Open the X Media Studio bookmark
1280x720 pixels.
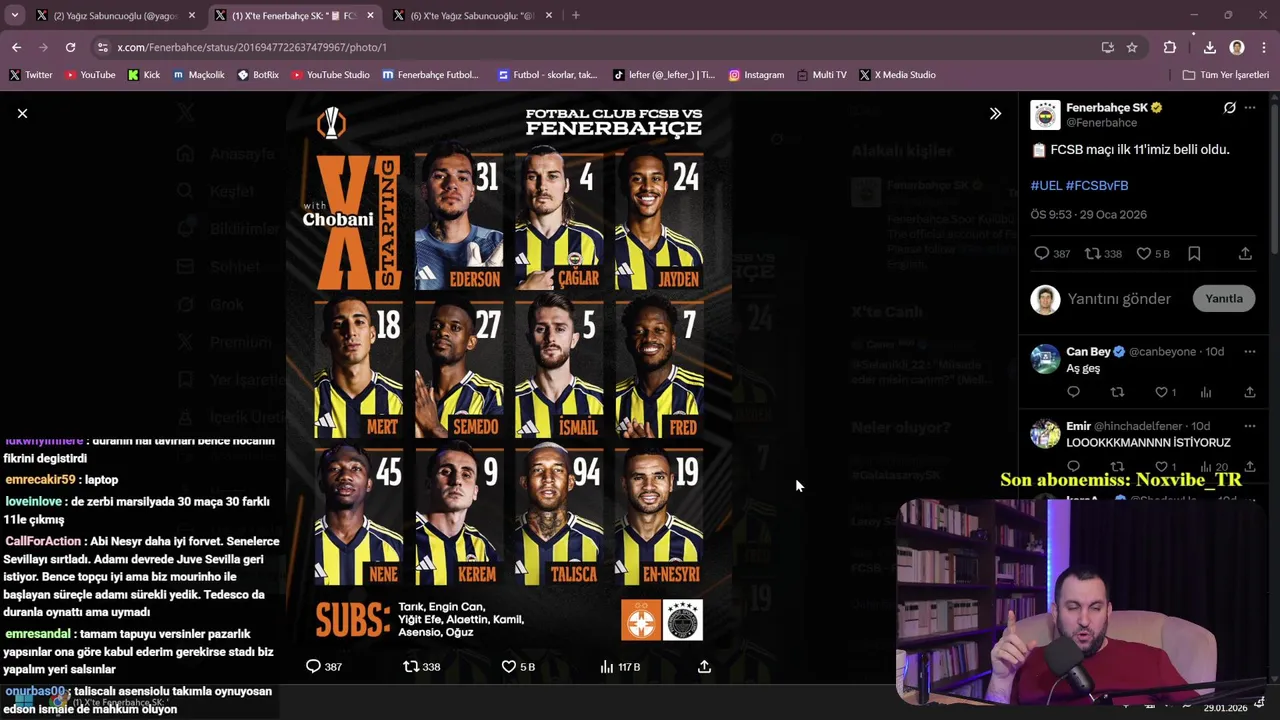[897, 75]
